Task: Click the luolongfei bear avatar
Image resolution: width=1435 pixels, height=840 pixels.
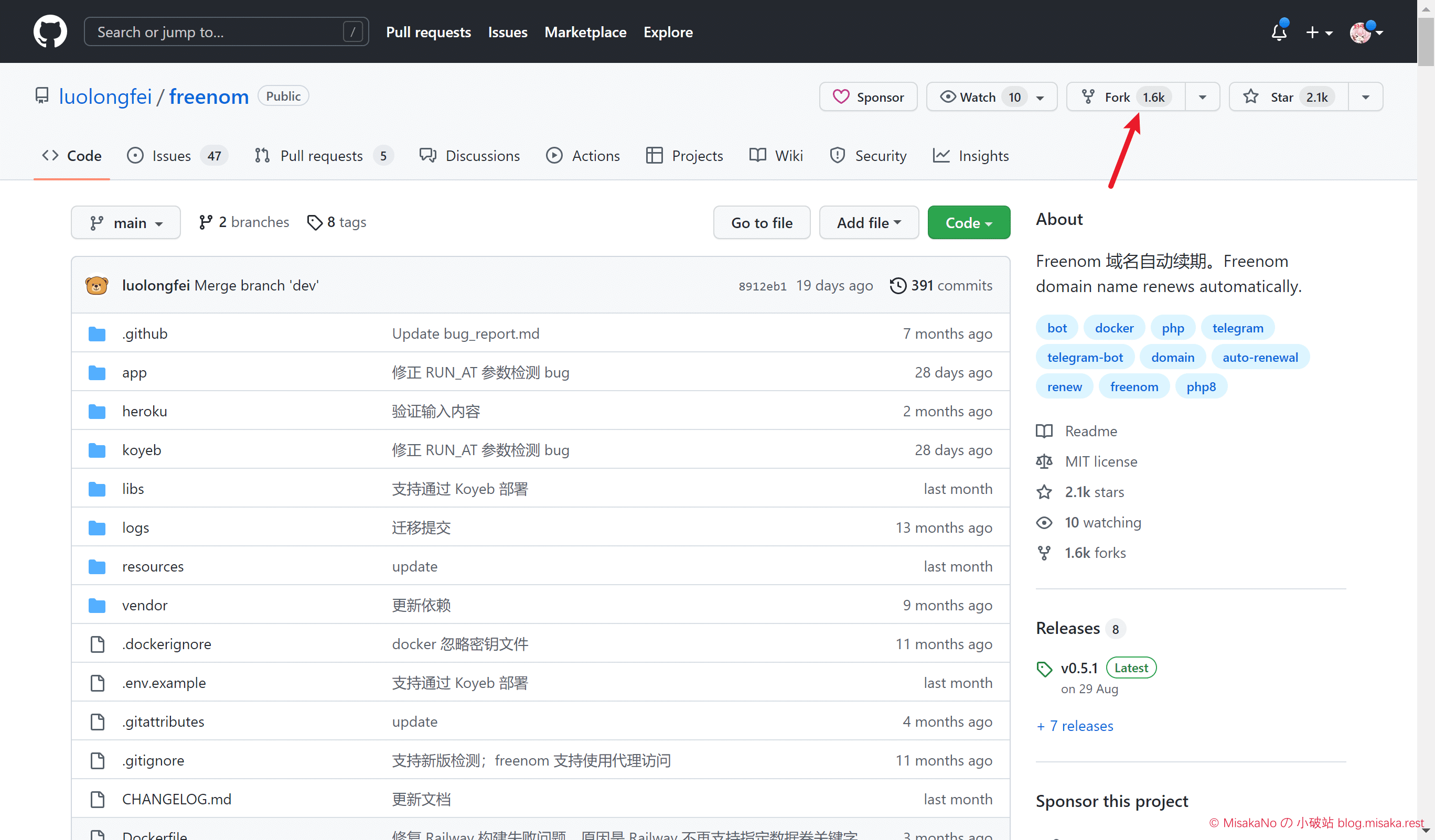Action: [97, 285]
